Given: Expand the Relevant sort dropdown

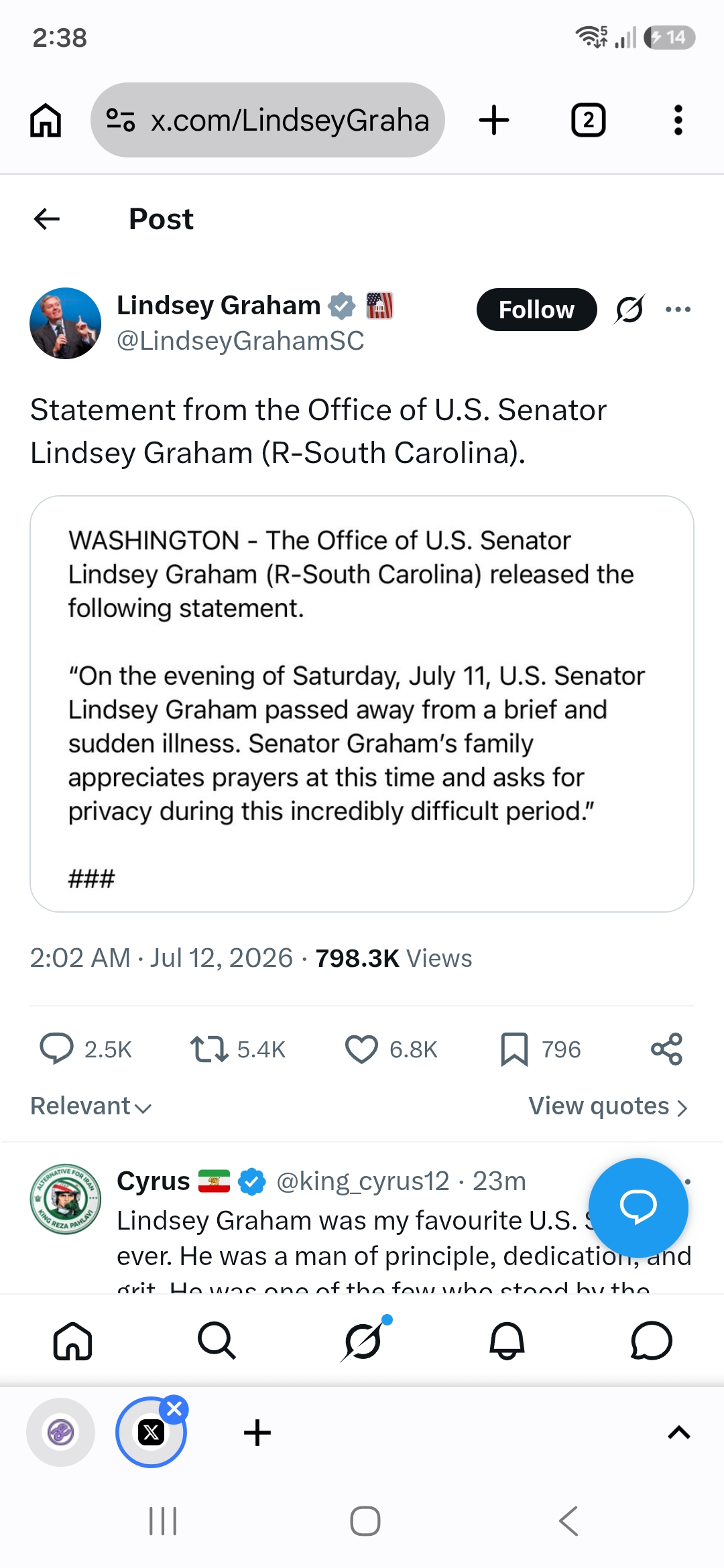Looking at the screenshot, I should tap(91, 1106).
